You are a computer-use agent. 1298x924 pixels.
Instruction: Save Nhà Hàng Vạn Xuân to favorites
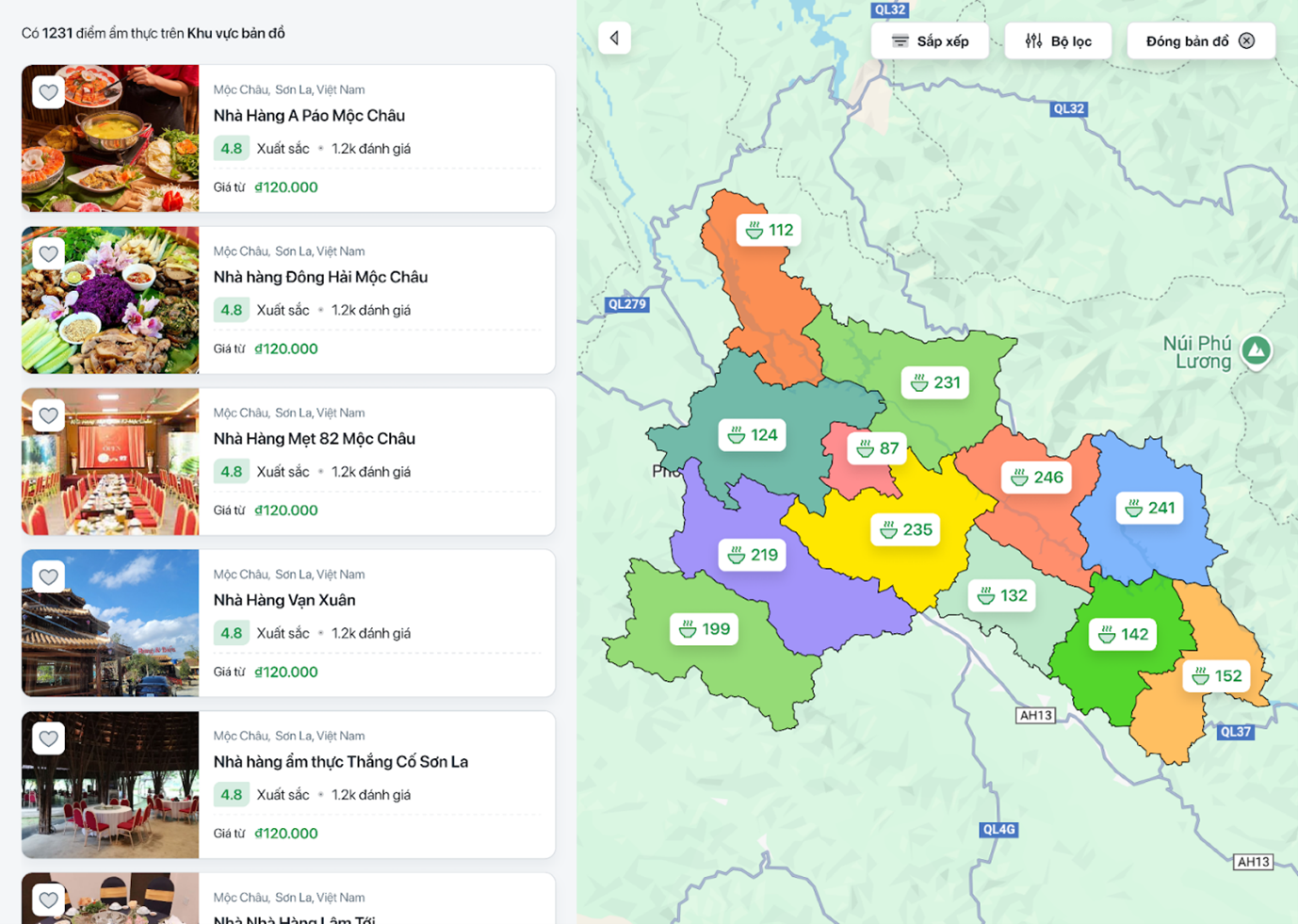tap(49, 576)
